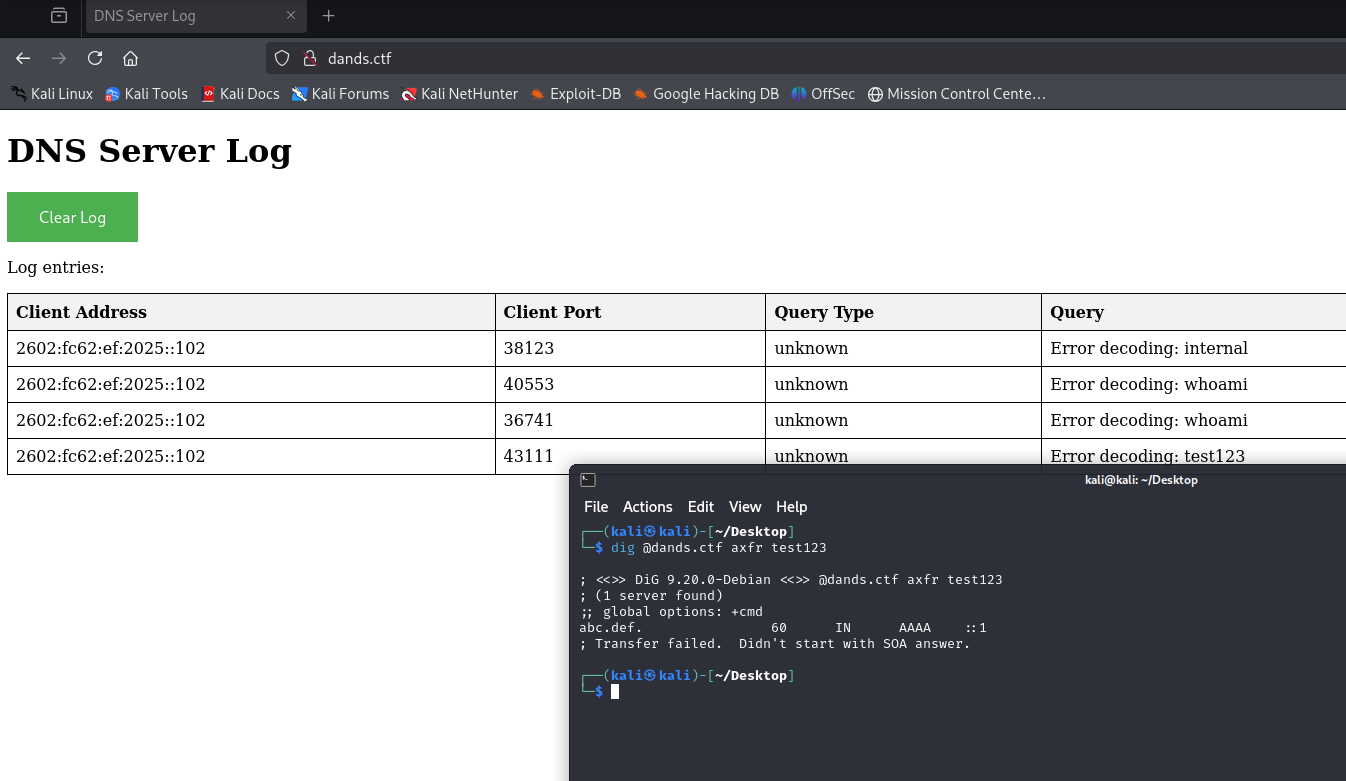Click the insecure padlock icon in the address bar
Viewport: 1346px width, 781px height.
(x=309, y=58)
